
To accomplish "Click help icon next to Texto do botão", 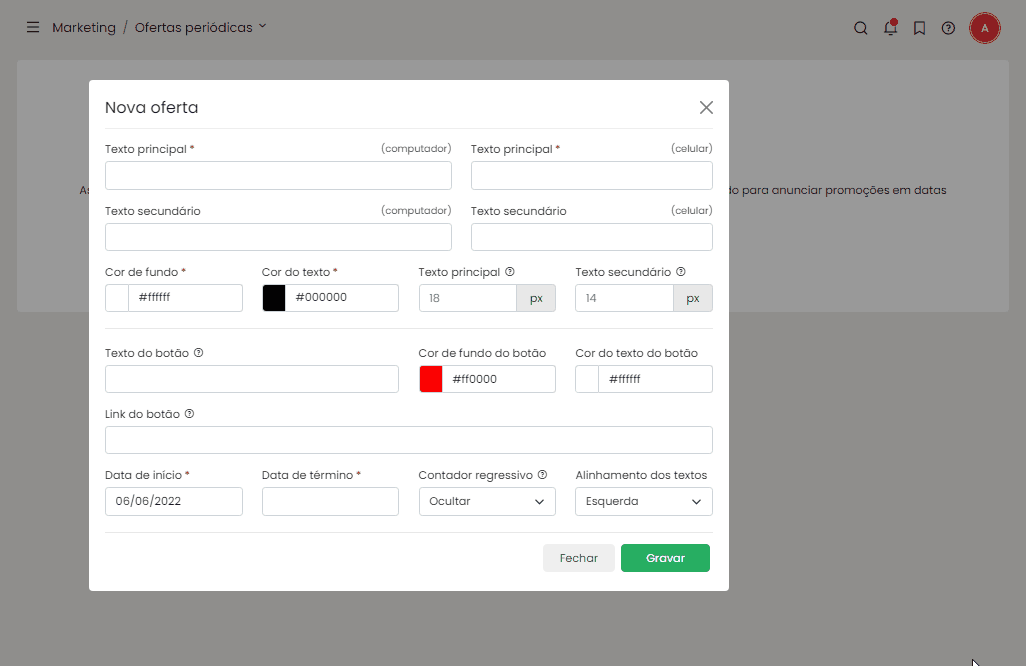I will tap(198, 353).
